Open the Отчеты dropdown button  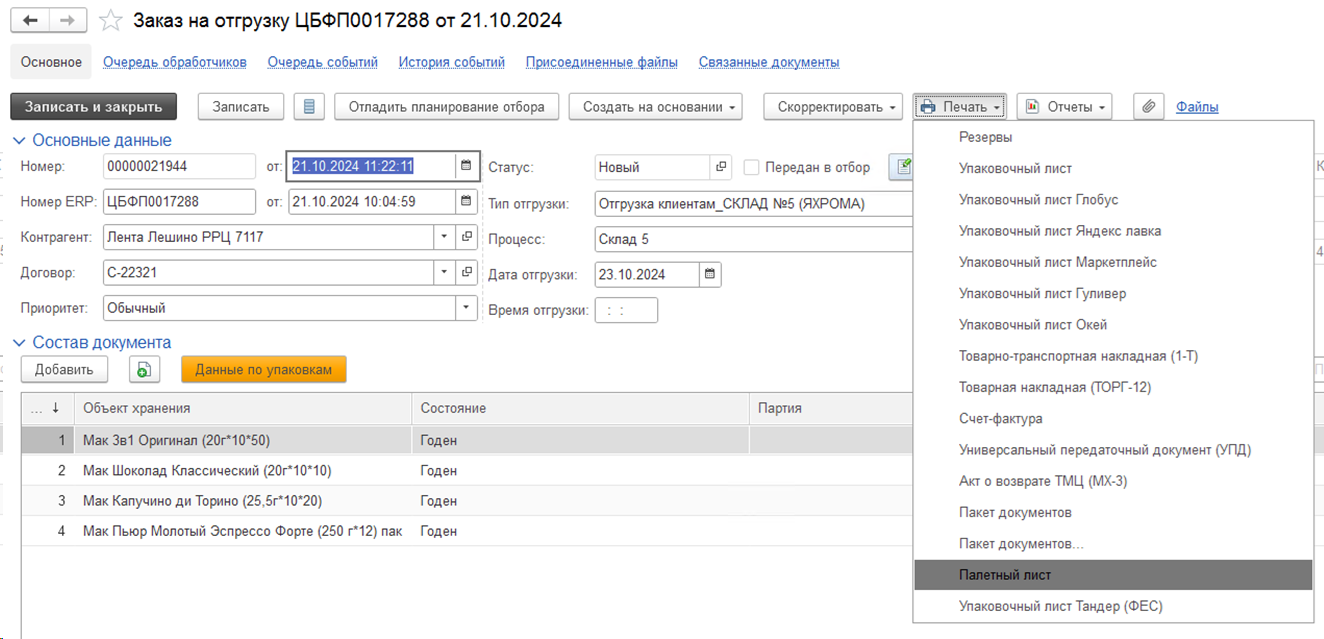coord(1064,107)
